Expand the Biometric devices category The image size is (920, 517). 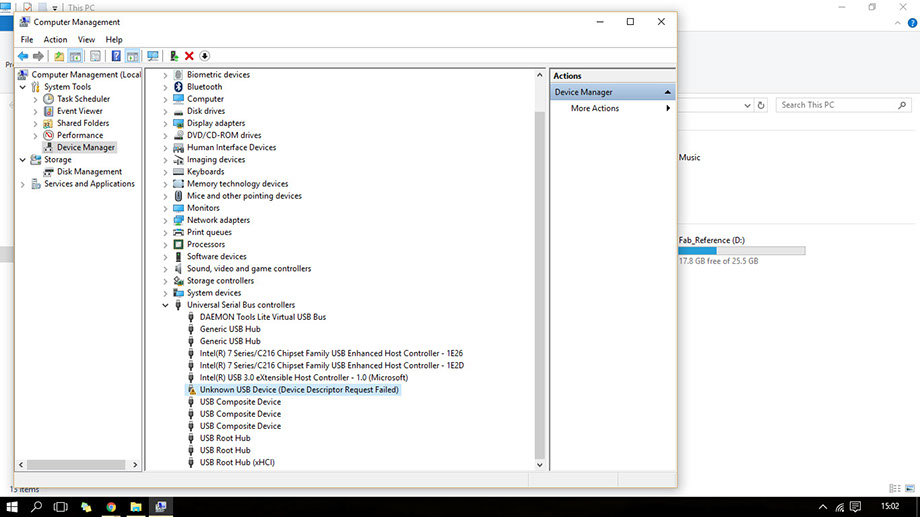[165, 75]
